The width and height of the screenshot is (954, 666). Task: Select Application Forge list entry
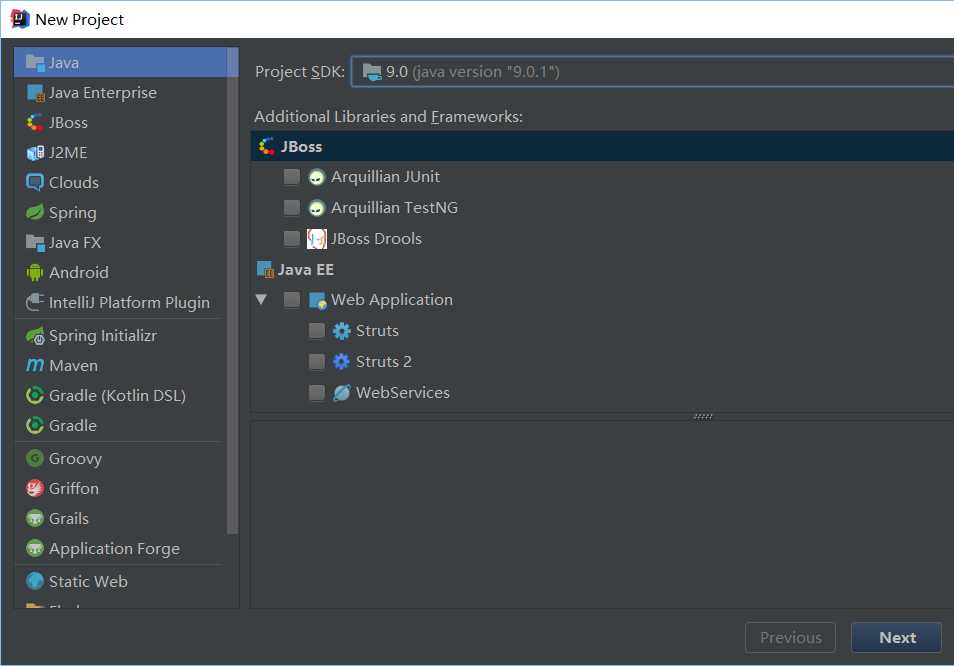tap(120, 549)
